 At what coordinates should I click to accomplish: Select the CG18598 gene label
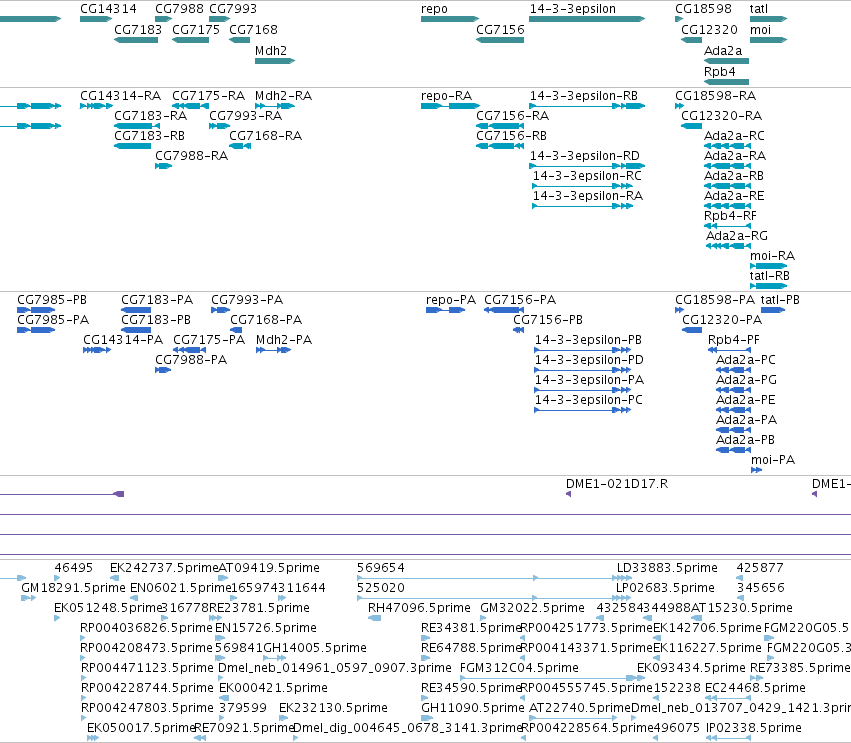(x=703, y=9)
